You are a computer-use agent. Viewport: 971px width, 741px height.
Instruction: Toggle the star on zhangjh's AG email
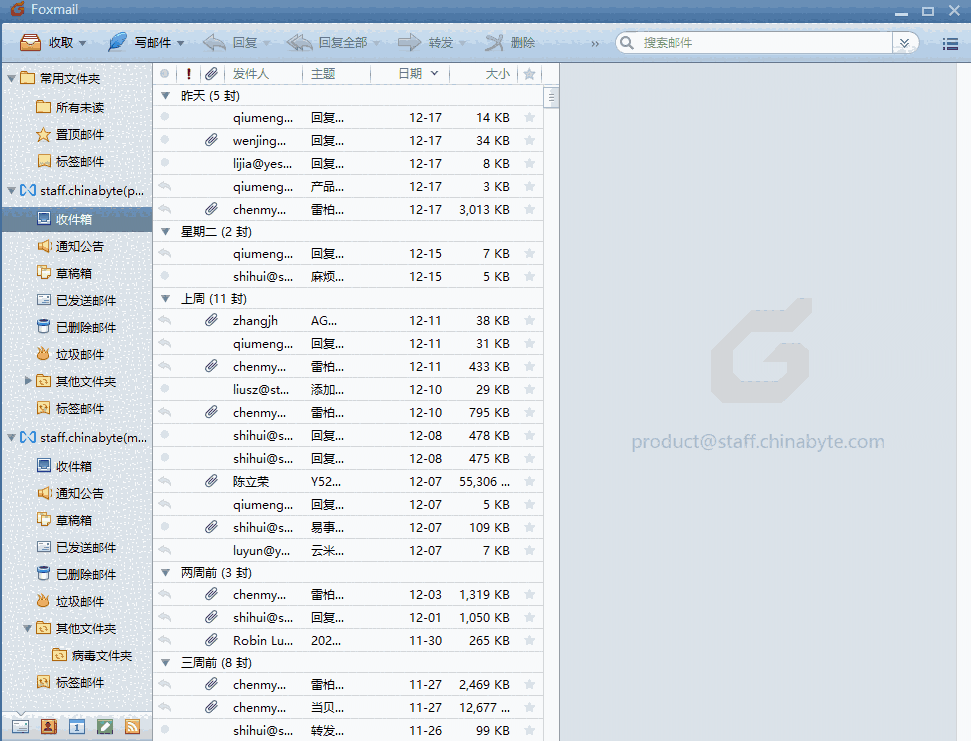click(528, 320)
